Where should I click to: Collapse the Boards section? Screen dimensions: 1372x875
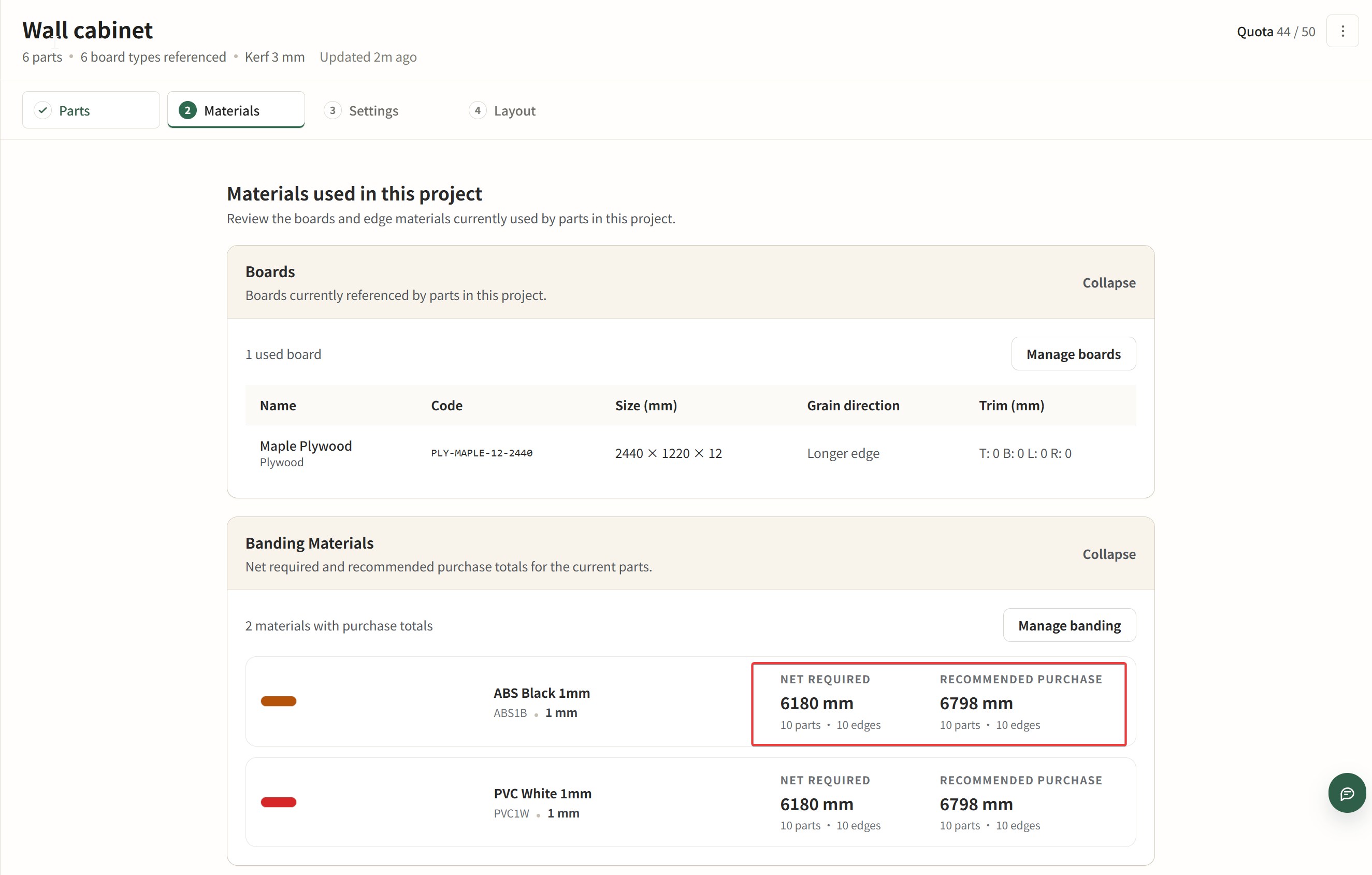click(x=1108, y=283)
